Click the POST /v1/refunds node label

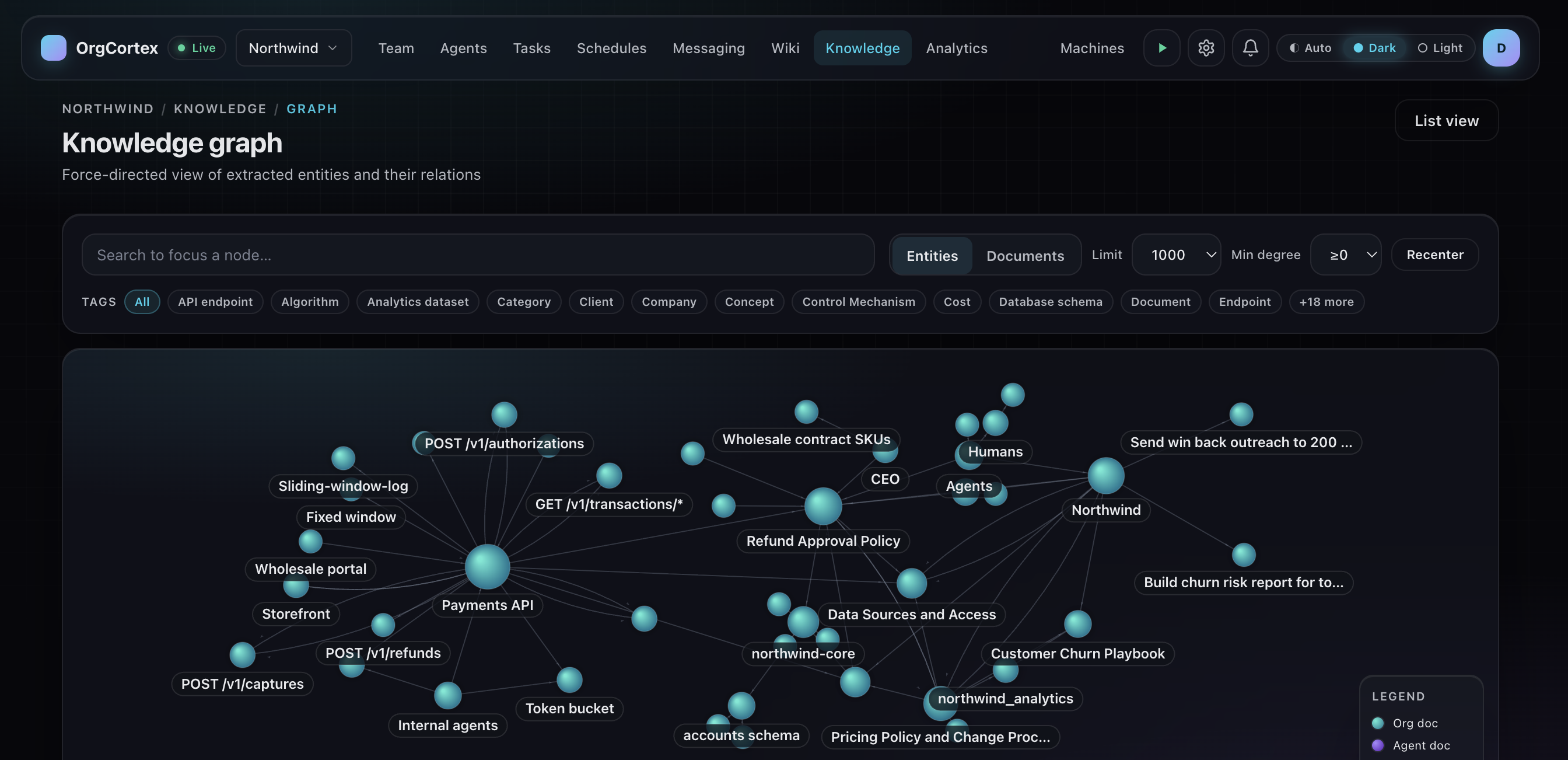383,652
